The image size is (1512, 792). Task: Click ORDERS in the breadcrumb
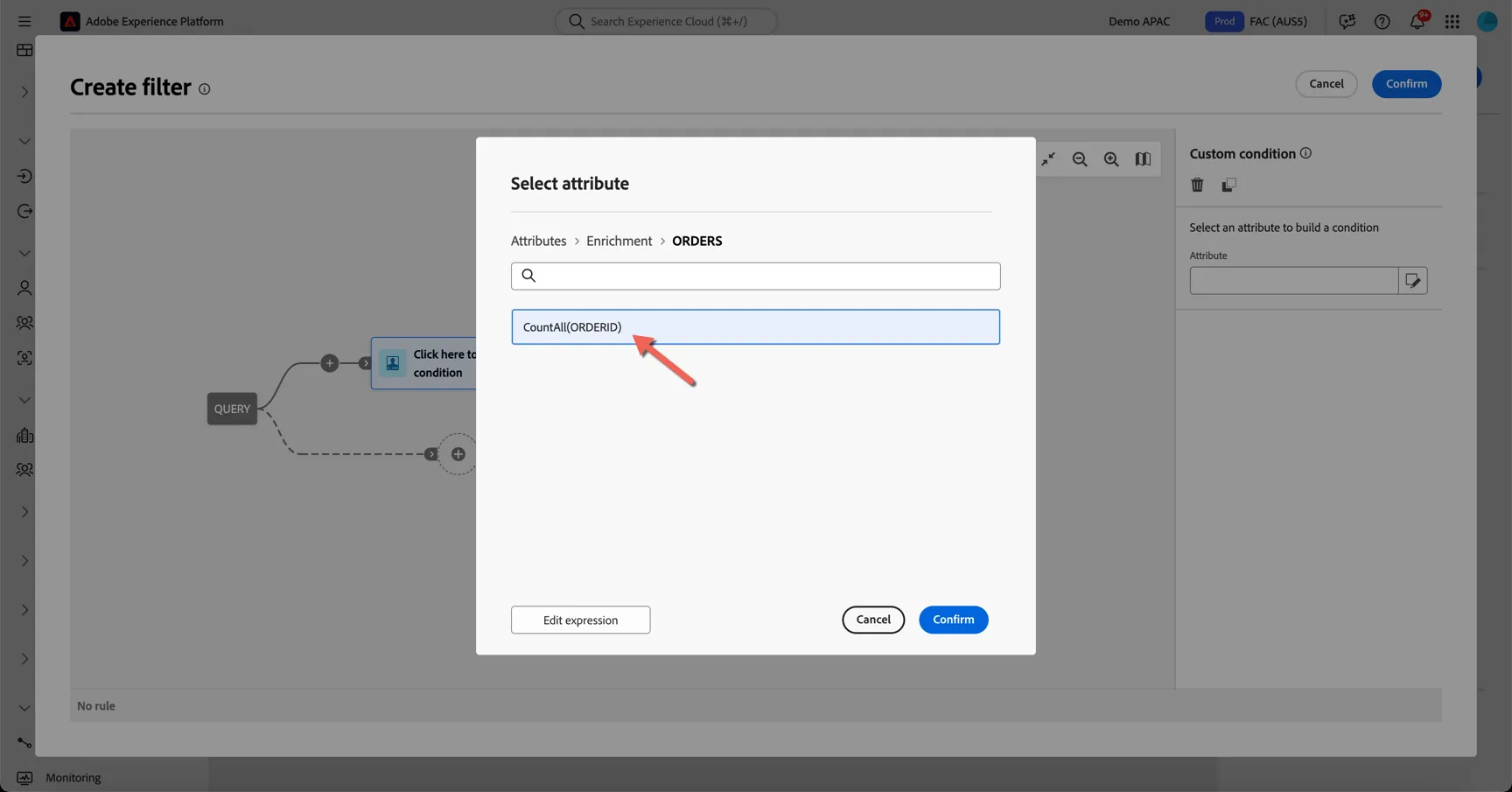(x=696, y=241)
